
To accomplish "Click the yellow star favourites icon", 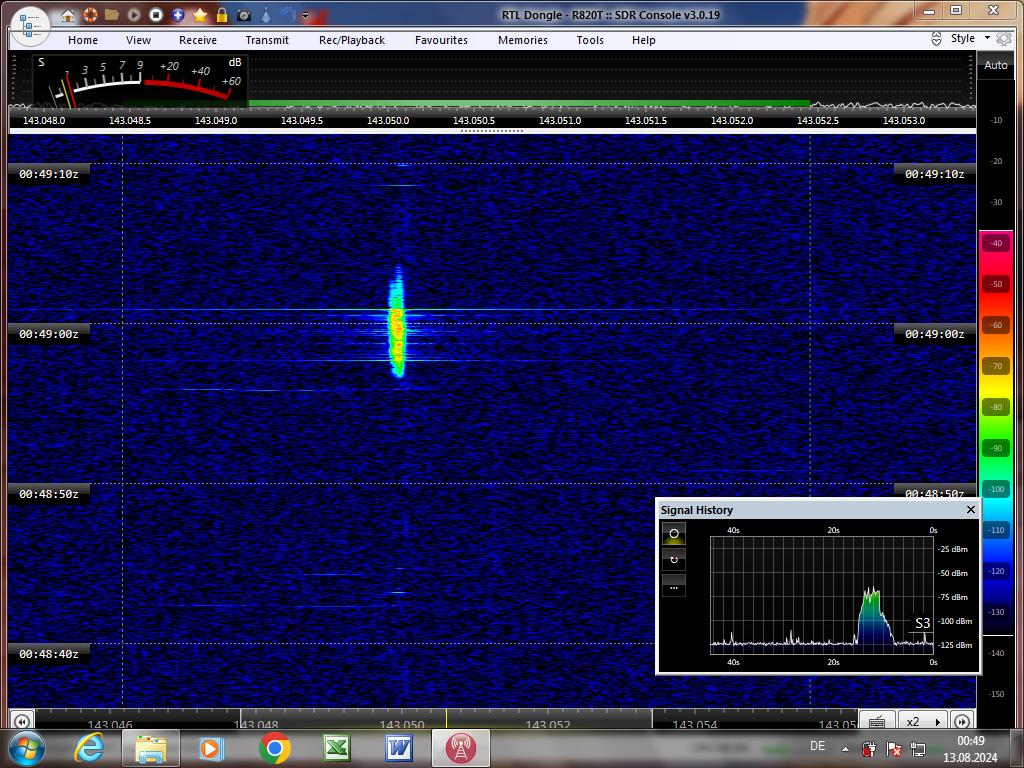I will click(x=200, y=14).
